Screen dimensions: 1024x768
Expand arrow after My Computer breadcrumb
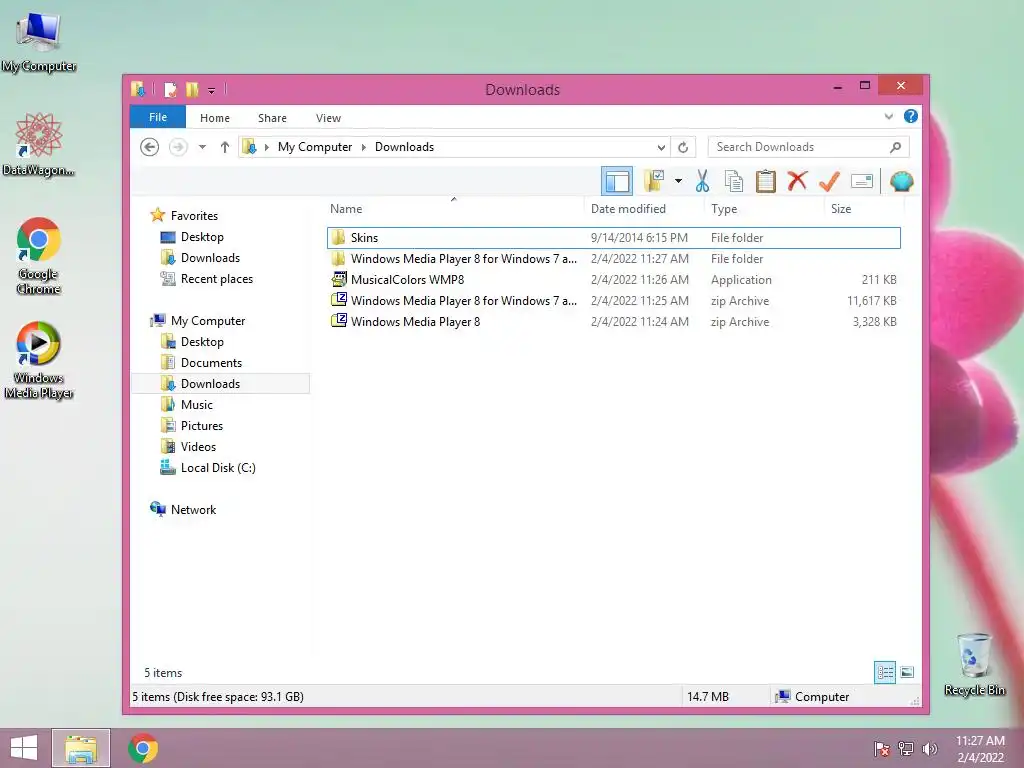pyautogui.click(x=364, y=147)
